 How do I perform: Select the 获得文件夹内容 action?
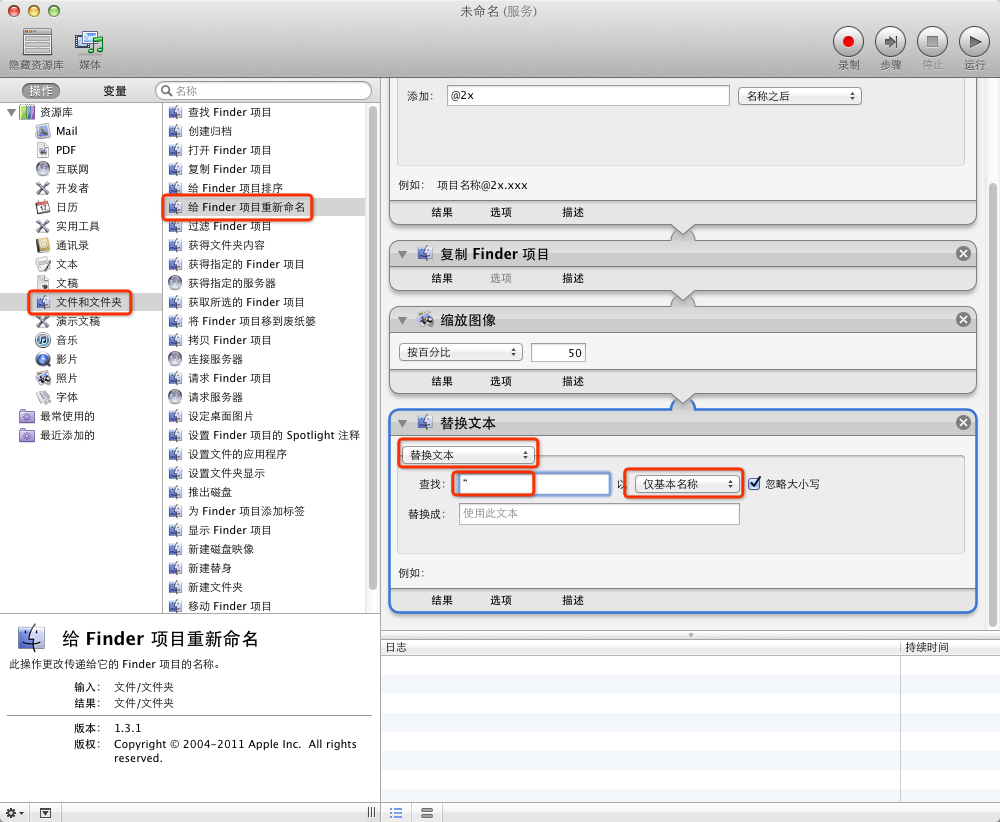pyautogui.click(x=226, y=246)
